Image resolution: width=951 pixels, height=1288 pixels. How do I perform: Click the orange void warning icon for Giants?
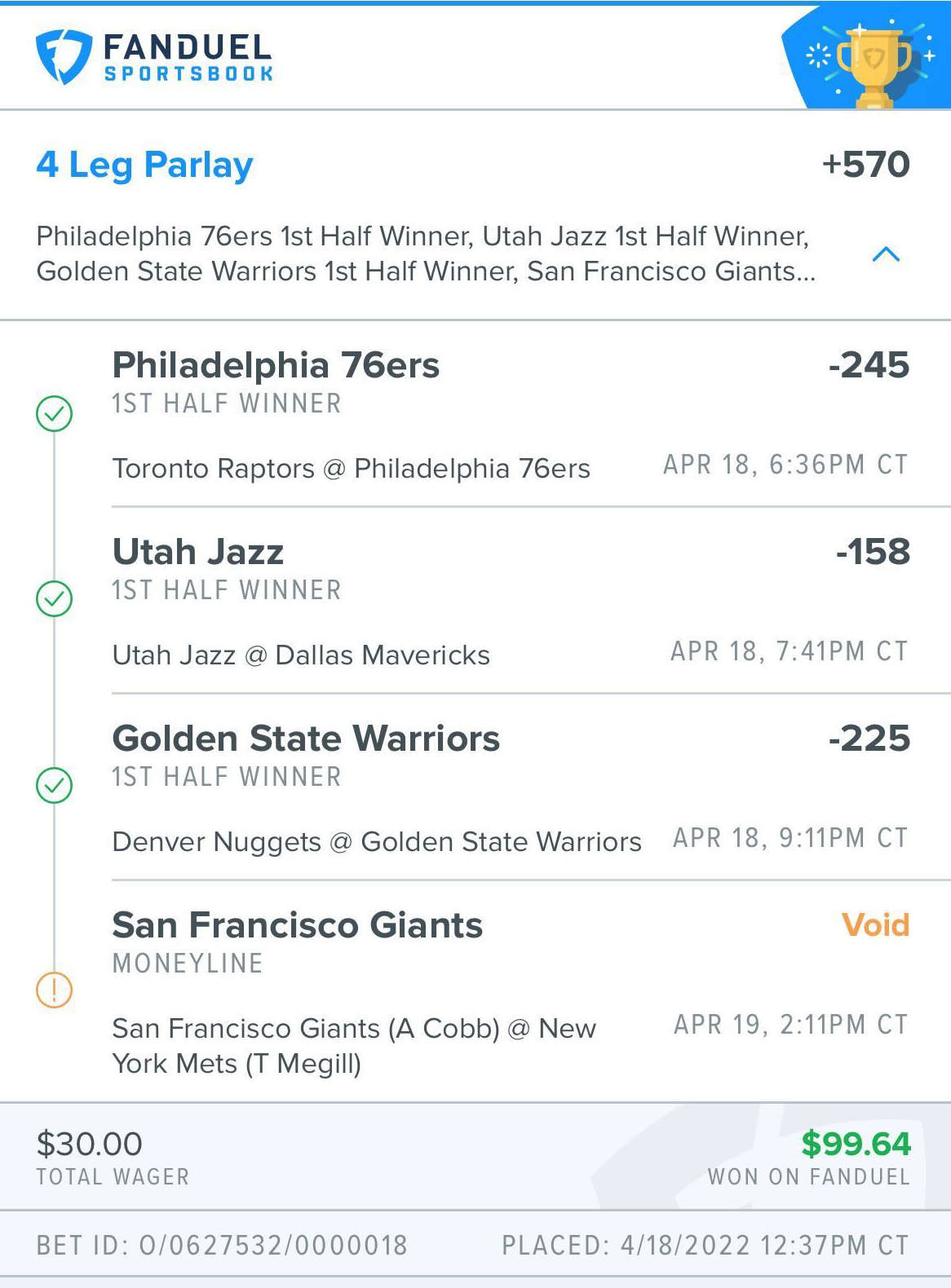click(x=55, y=990)
